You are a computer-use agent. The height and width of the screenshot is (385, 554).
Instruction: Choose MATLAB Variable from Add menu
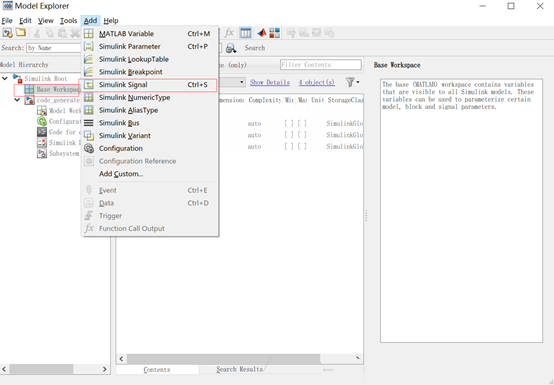point(150,34)
